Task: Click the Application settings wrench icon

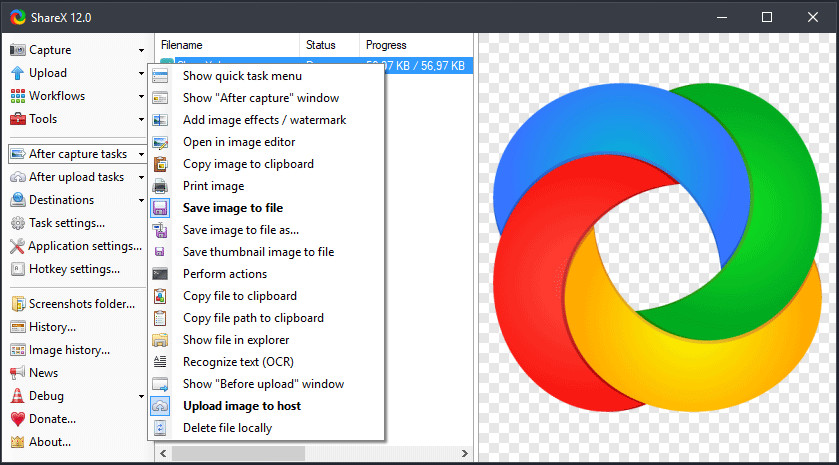Action: (x=17, y=246)
